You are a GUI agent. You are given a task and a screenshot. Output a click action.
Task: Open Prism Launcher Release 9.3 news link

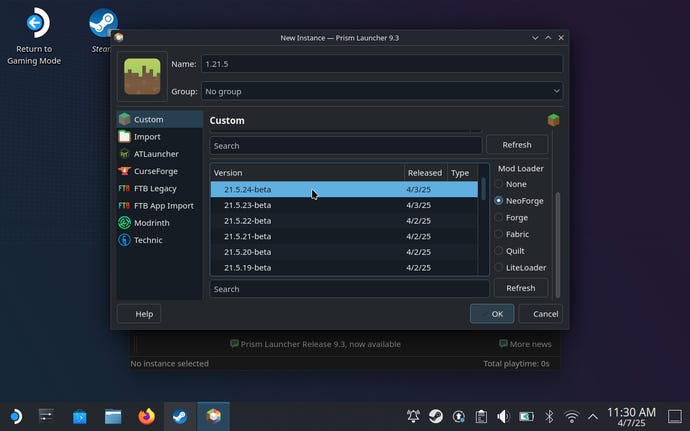[x=315, y=344]
